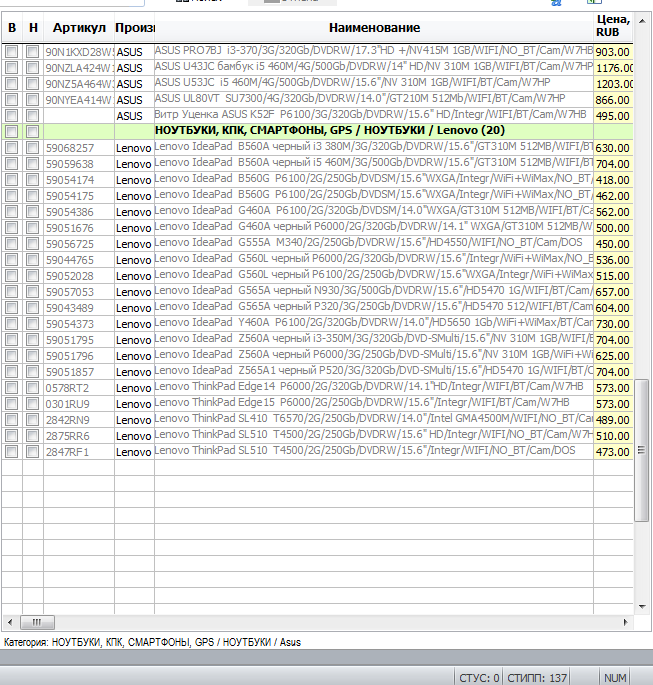Click price cell 489.00
This screenshot has height=685, width=653.
click(x=613, y=420)
